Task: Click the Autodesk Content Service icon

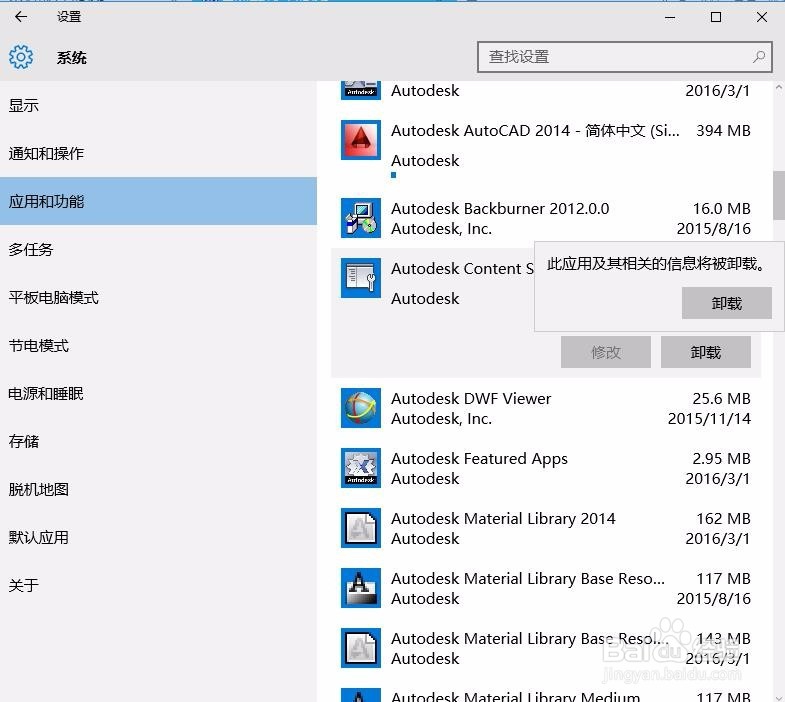Action: tap(360, 278)
